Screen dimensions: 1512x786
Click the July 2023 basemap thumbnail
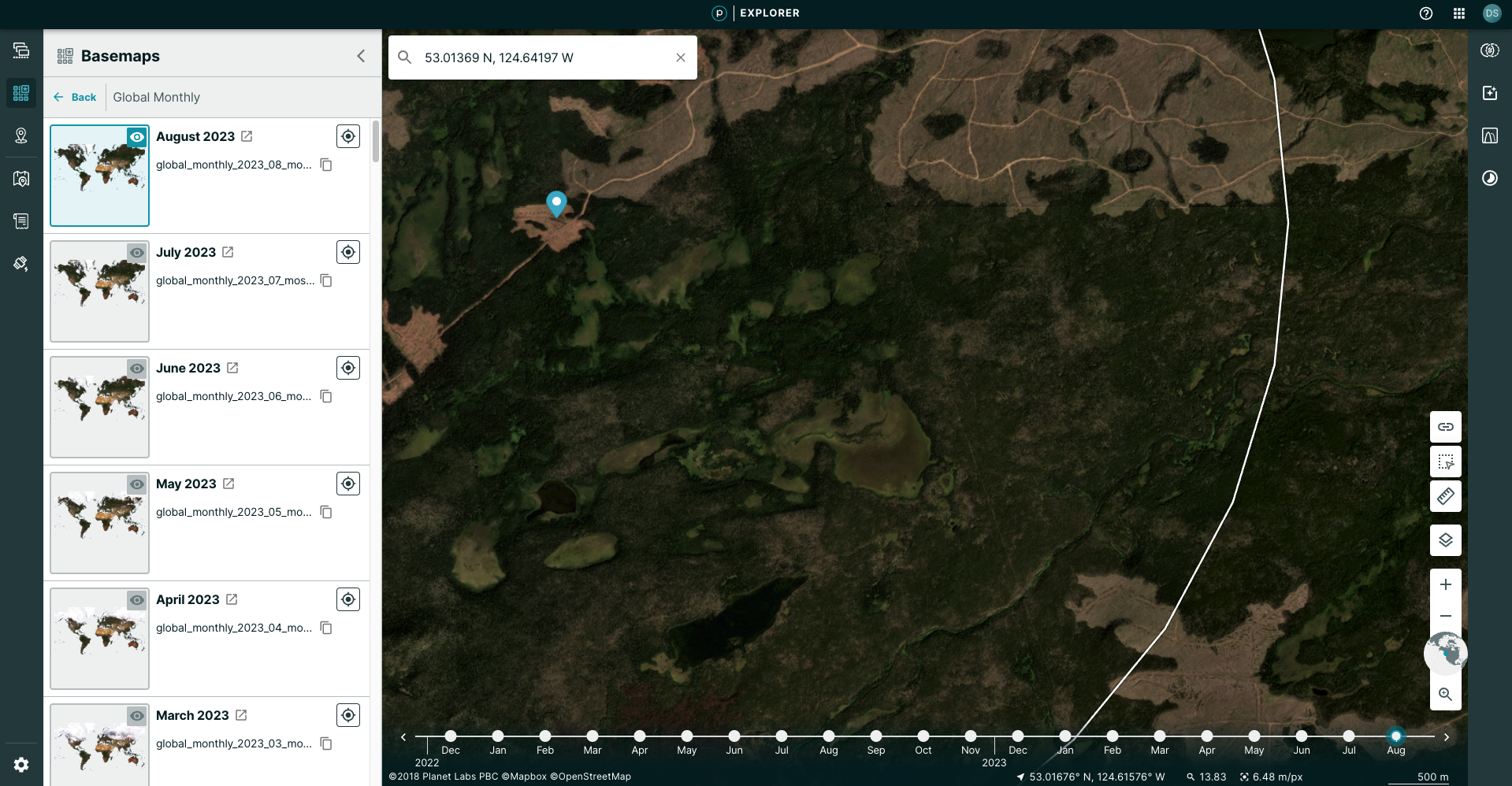99,291
